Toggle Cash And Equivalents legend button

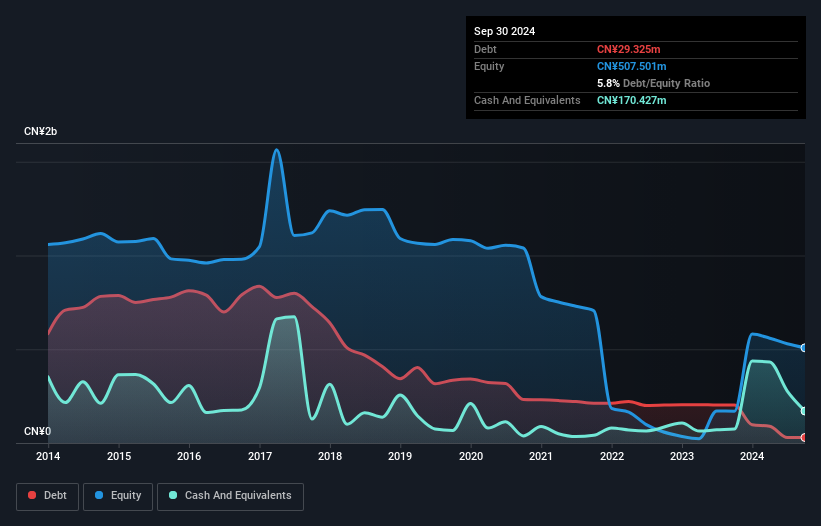(x=230, y=496)
